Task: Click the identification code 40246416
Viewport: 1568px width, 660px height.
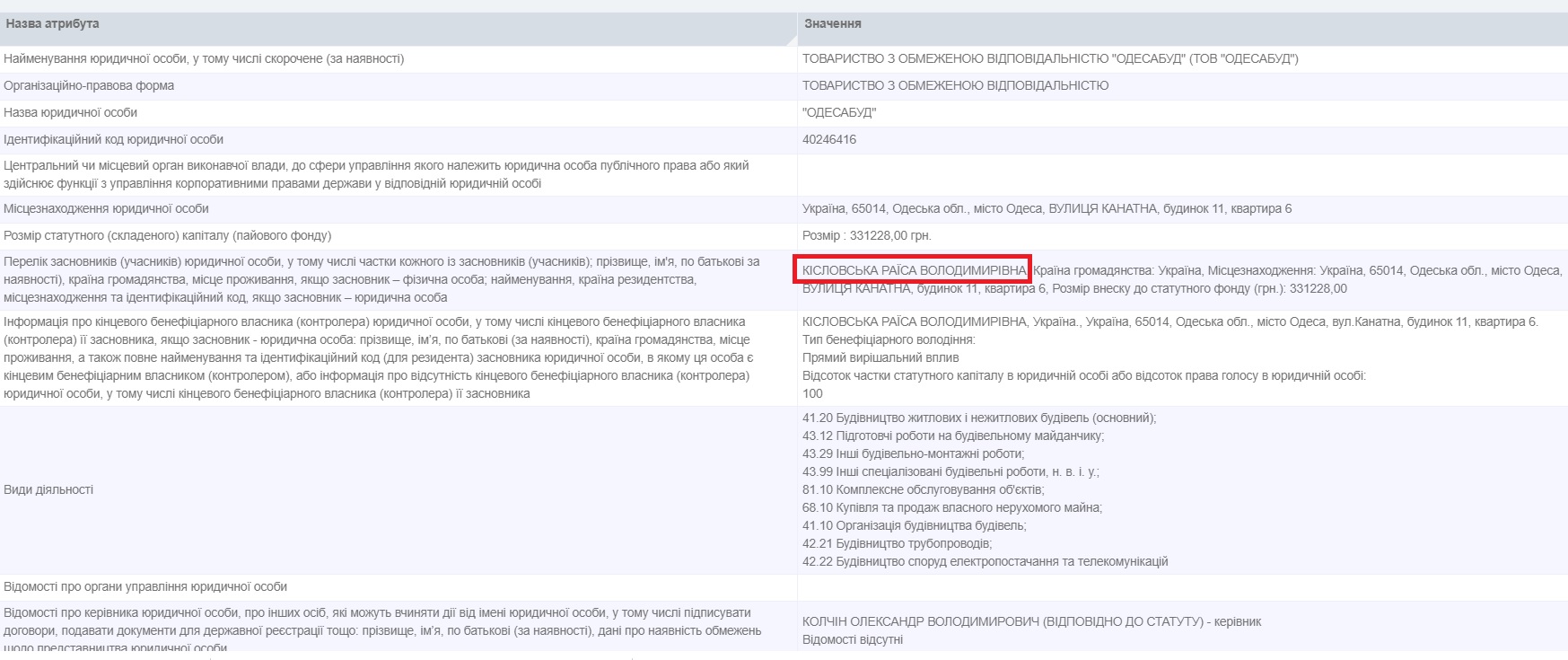Action: 829,140
